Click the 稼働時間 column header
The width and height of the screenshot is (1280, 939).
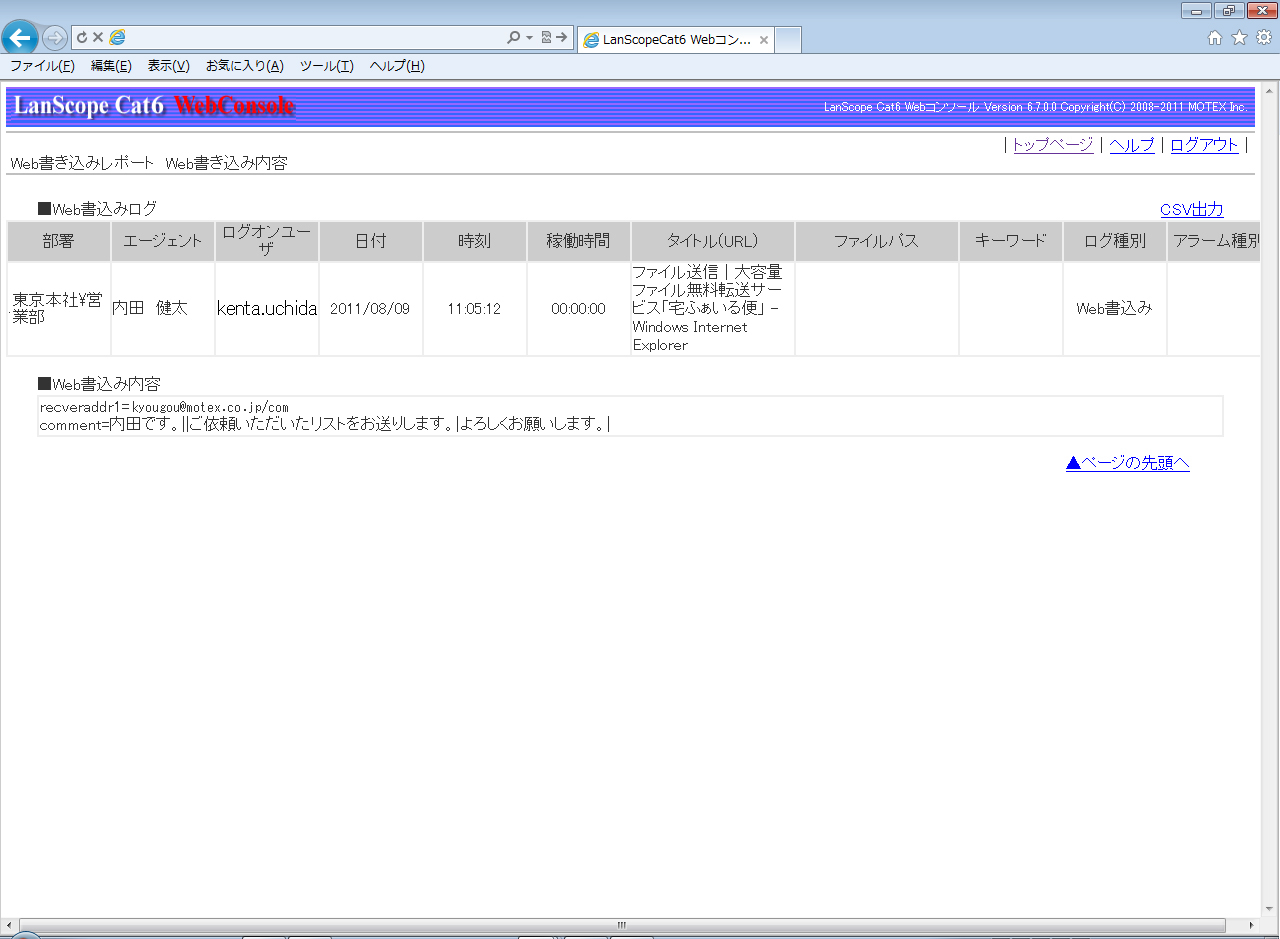click(579, 241)
